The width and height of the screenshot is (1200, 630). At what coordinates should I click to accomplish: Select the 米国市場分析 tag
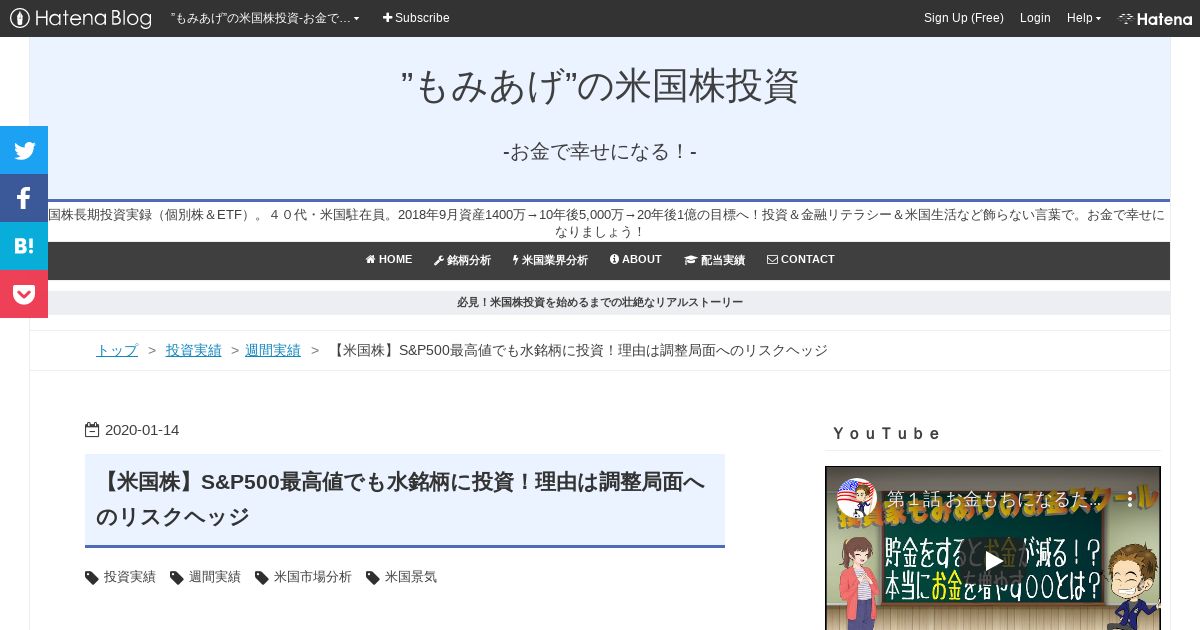click(x=313, y=577)
